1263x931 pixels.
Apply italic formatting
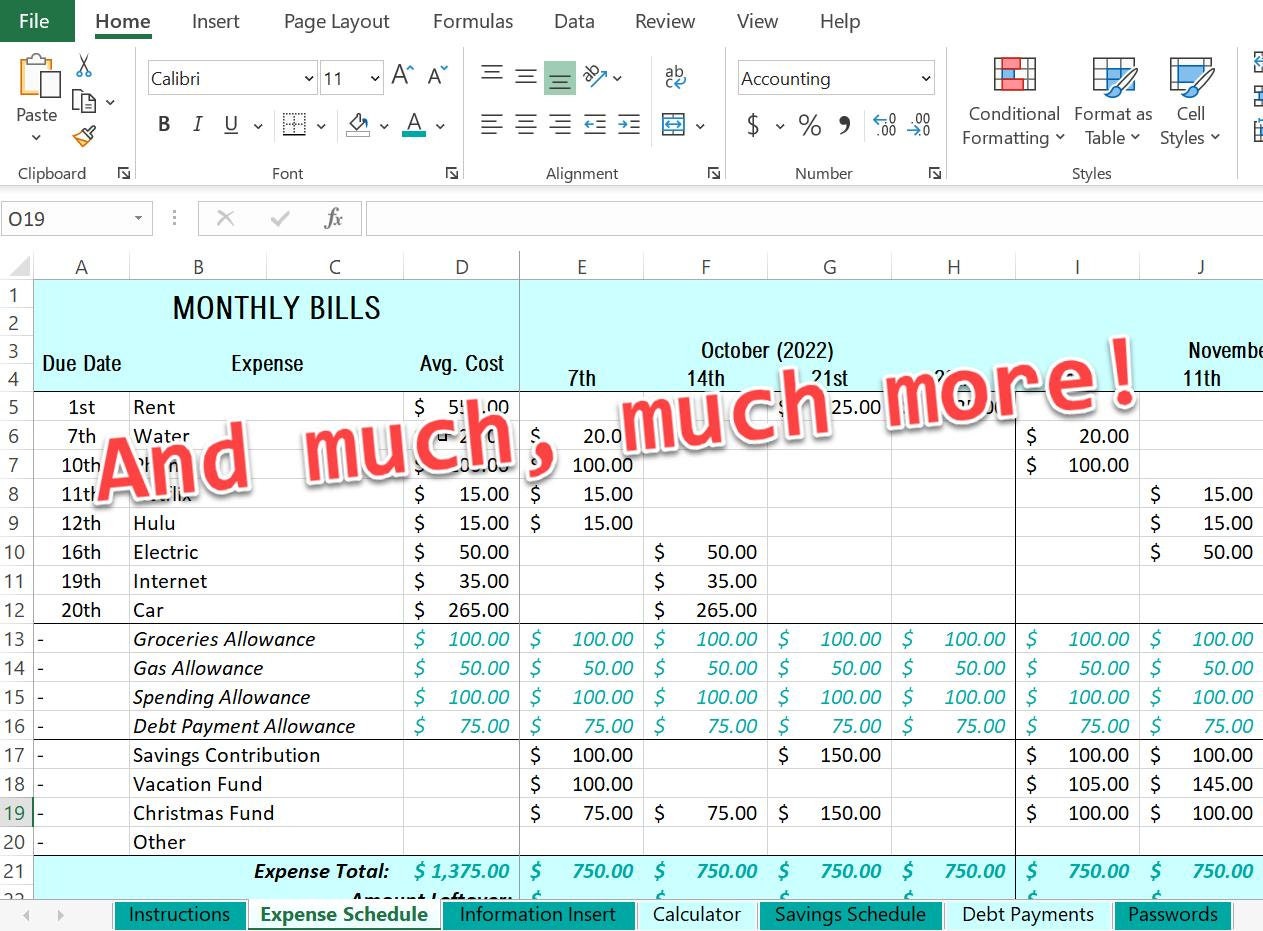click(197, 124)
